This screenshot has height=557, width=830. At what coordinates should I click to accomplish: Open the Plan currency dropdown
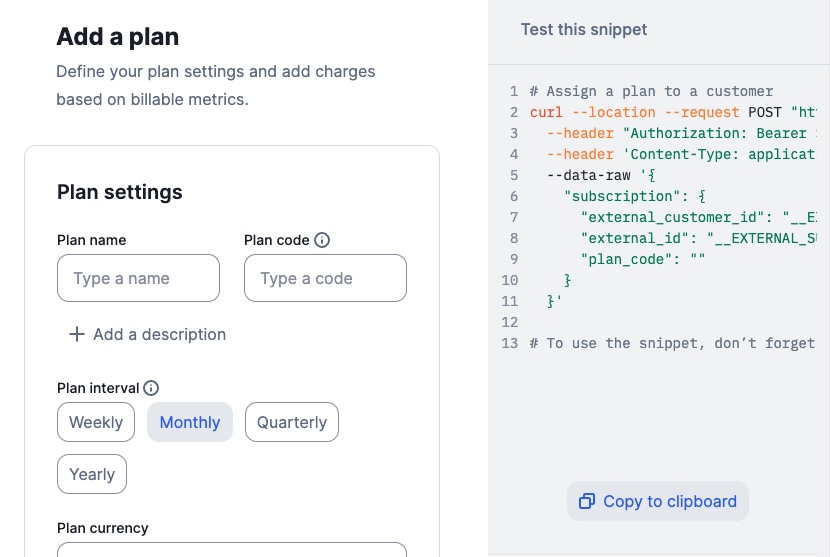(232, 549)
